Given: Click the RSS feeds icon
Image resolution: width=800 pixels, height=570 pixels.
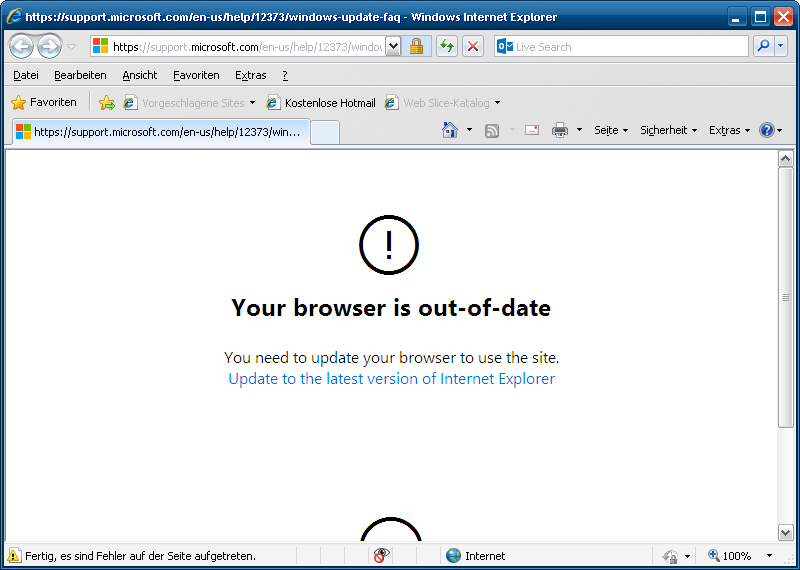Looking at the screenshot, I should [x=492, y=131].
